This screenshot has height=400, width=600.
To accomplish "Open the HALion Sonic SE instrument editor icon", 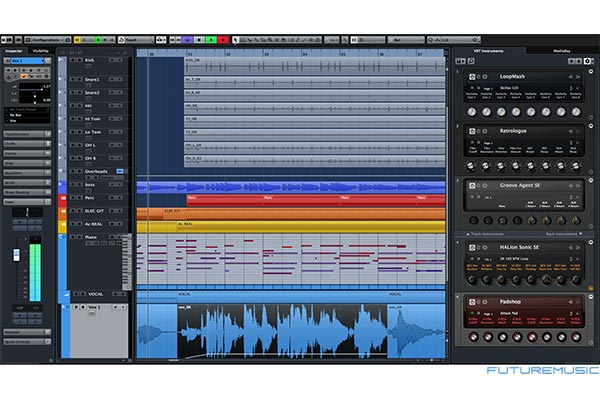I will (472, 248).
